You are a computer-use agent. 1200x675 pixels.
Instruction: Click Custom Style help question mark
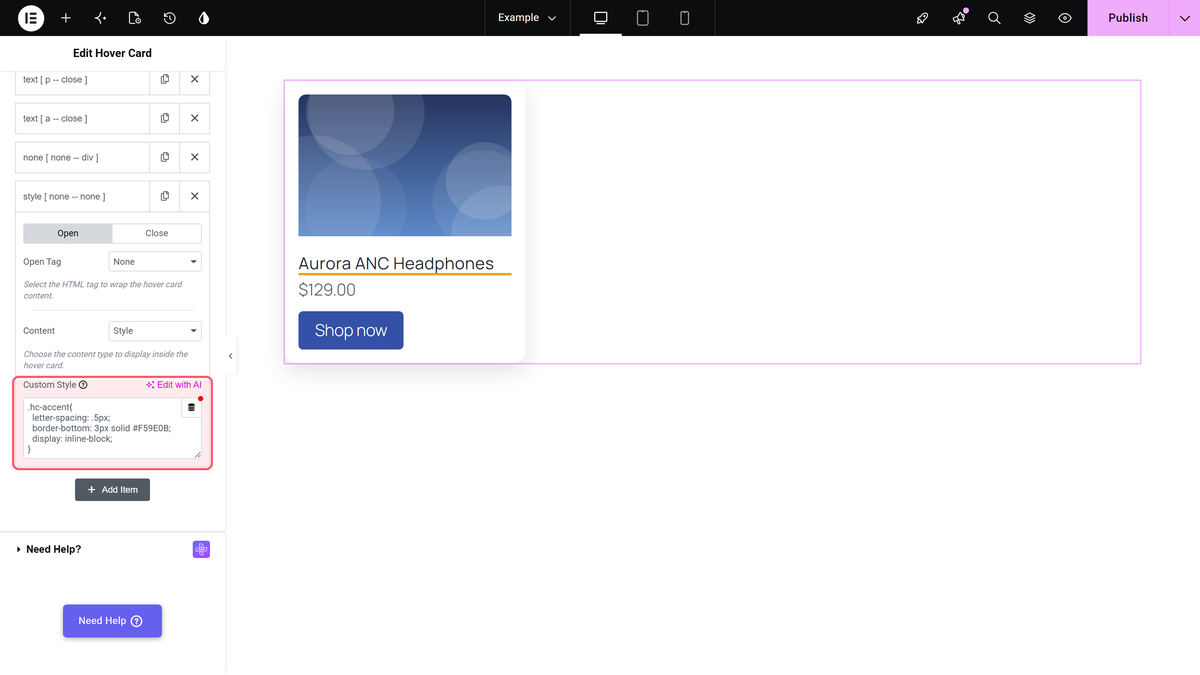83,385
